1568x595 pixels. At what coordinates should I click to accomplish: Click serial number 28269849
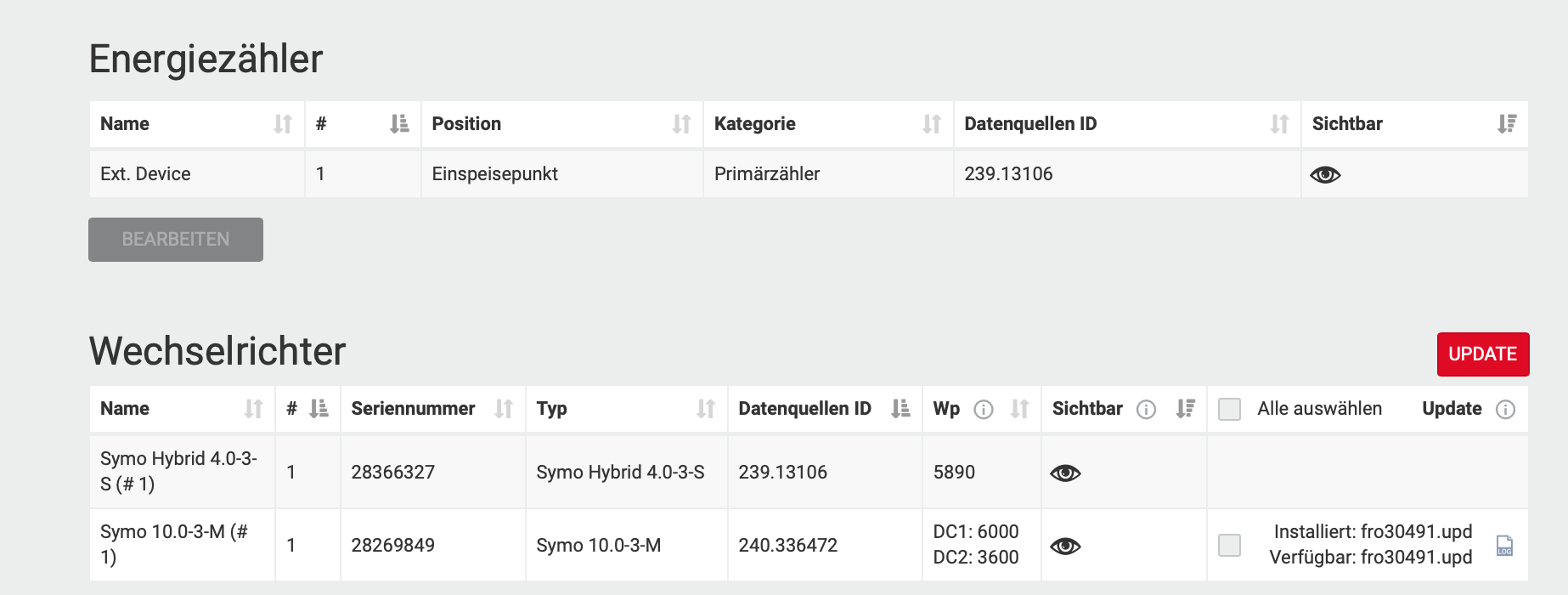[393, 546]
